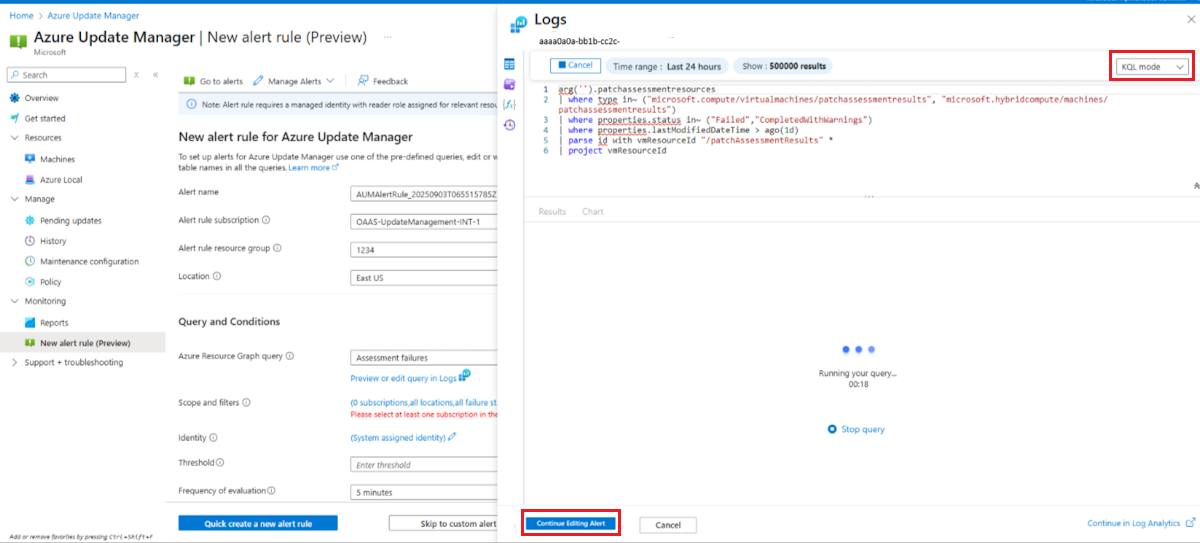Collapse the Resources section

(14, 138)
